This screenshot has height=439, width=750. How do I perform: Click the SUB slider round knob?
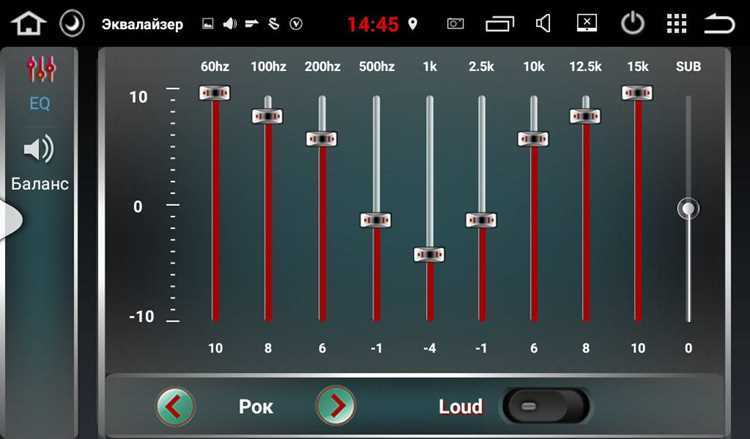point(688,209)
